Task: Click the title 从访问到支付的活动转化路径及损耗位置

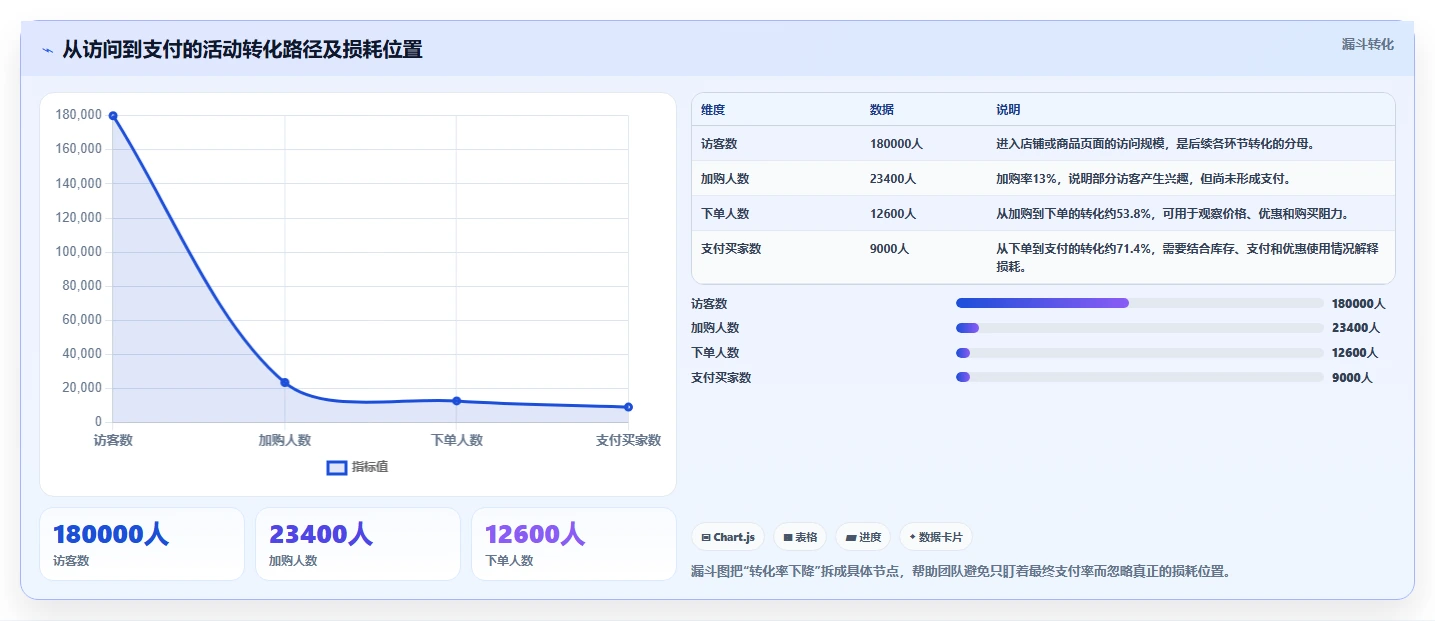Action: pos(242,49)
